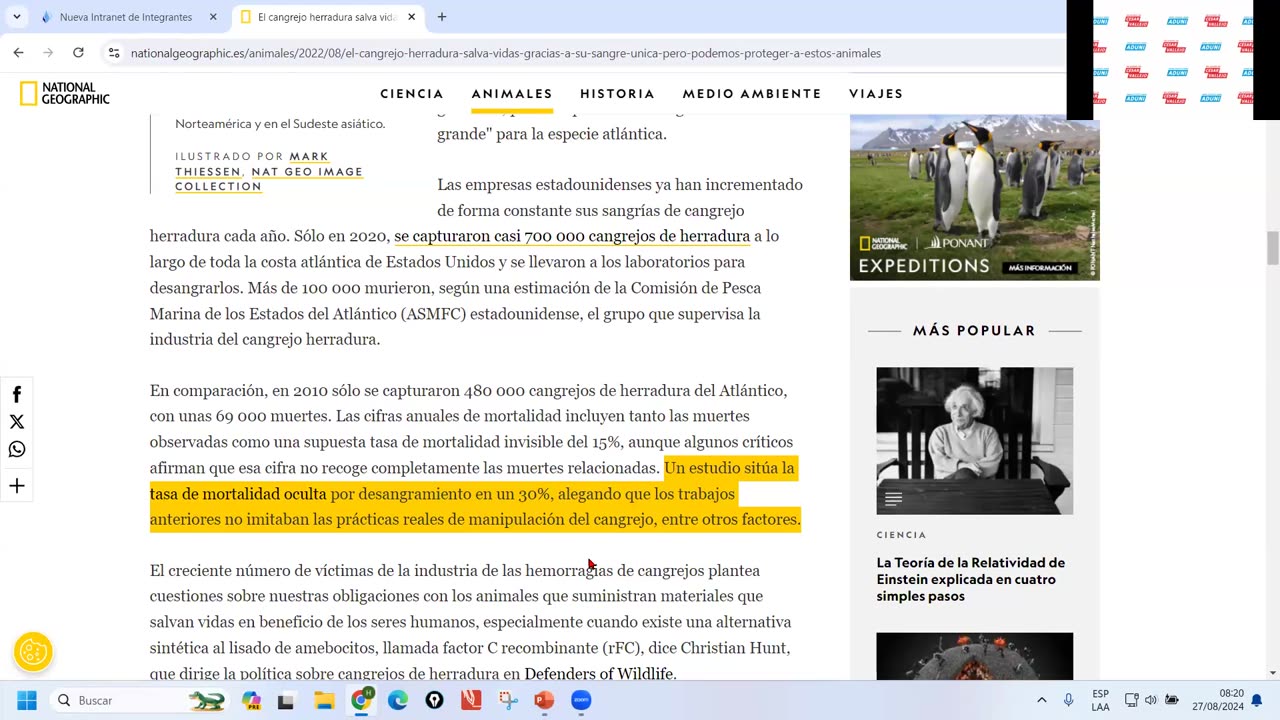Open National Geographic home logo
Viewport: 1280px width, 720px height.
tap(64, 93)
